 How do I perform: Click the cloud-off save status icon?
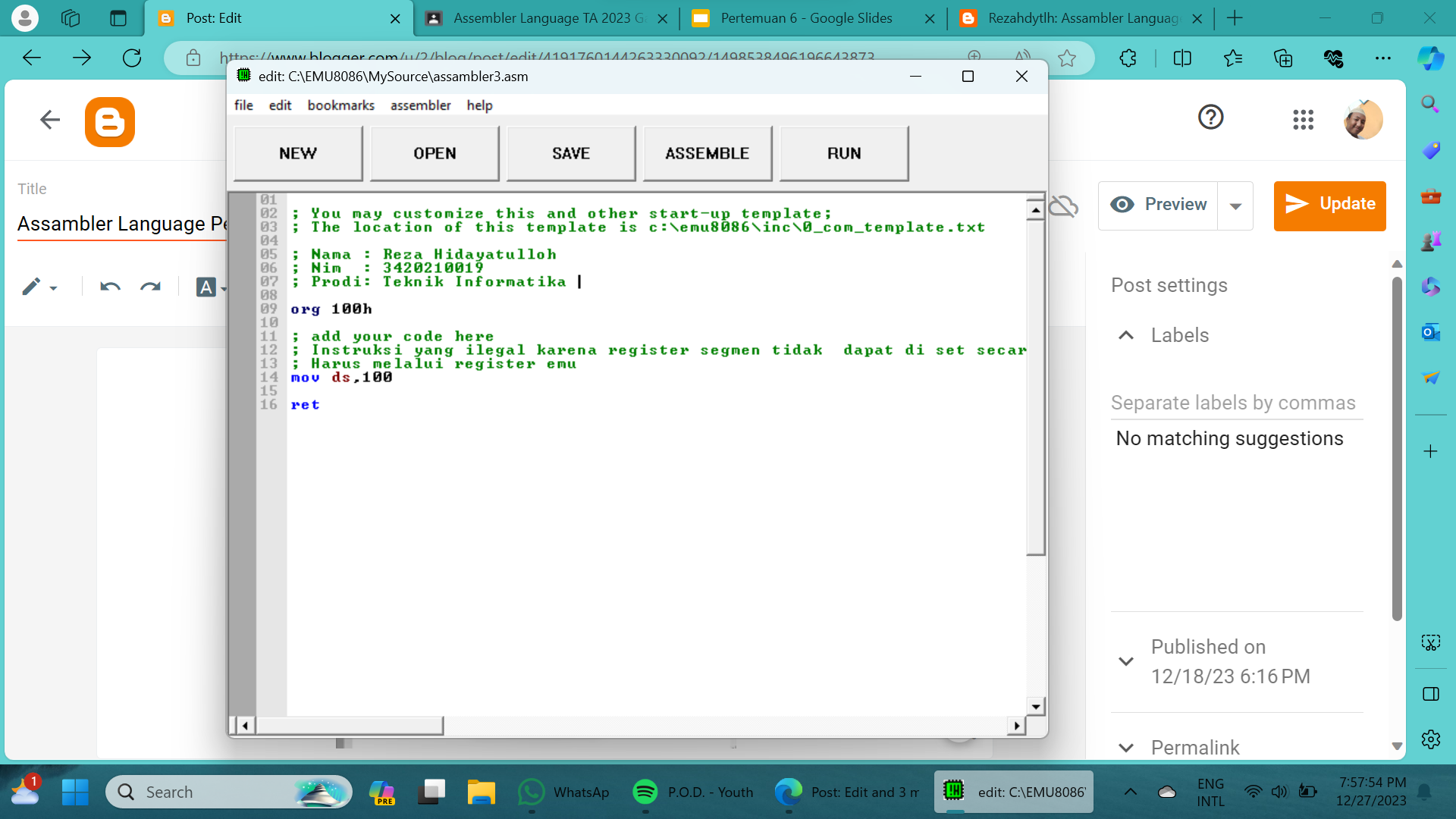pyautogui.click(x=1064, y=206)
